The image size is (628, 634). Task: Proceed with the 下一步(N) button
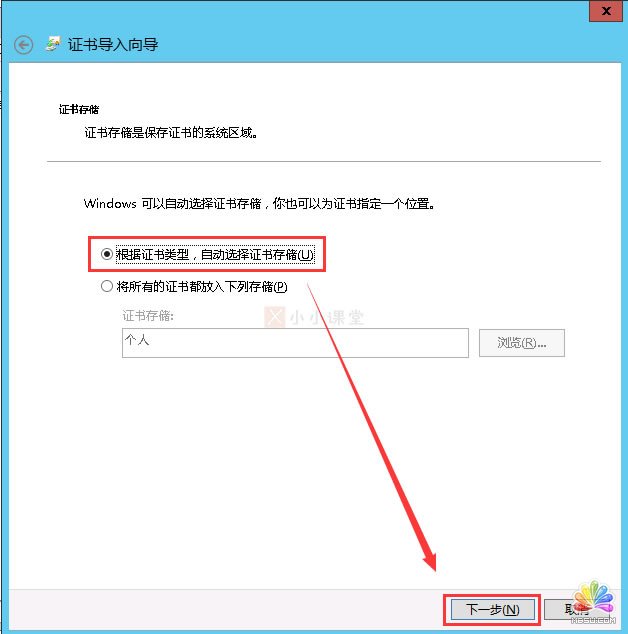493,609
